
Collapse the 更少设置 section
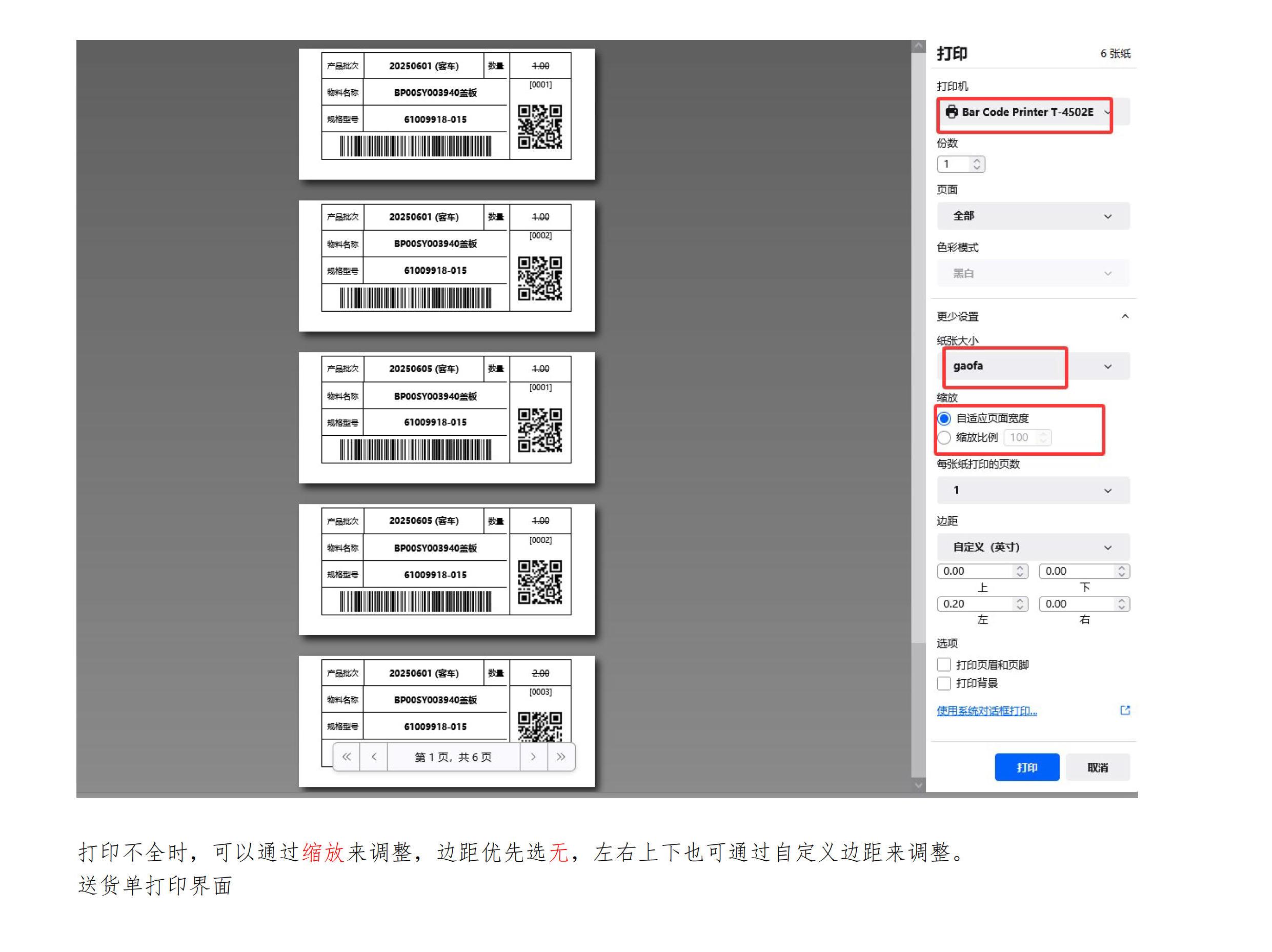coord(1033,316)
